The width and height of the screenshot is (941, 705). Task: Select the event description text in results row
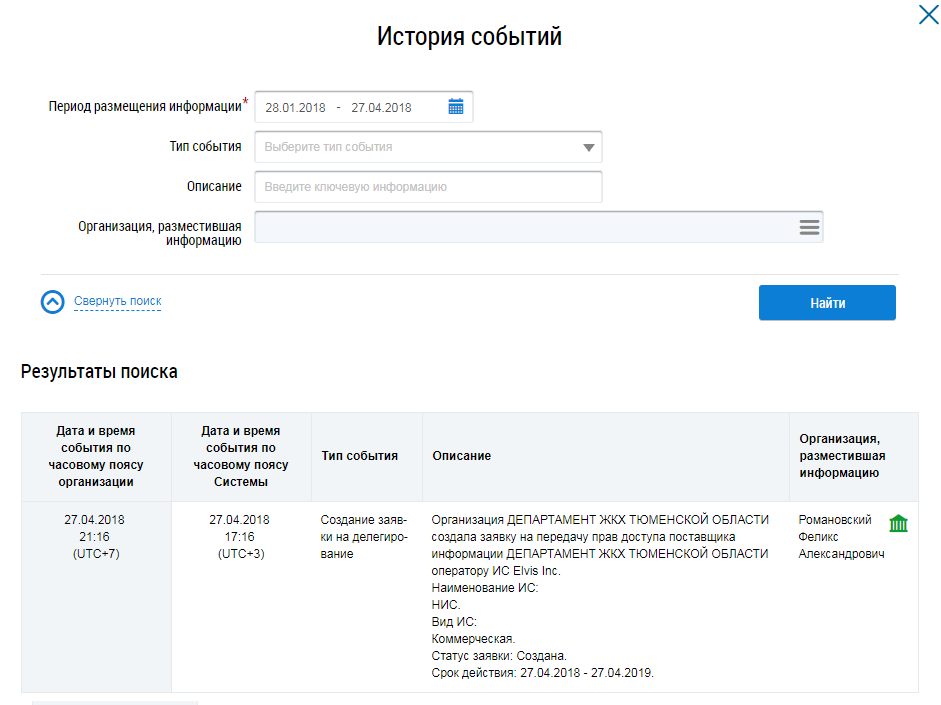[600, 596]
